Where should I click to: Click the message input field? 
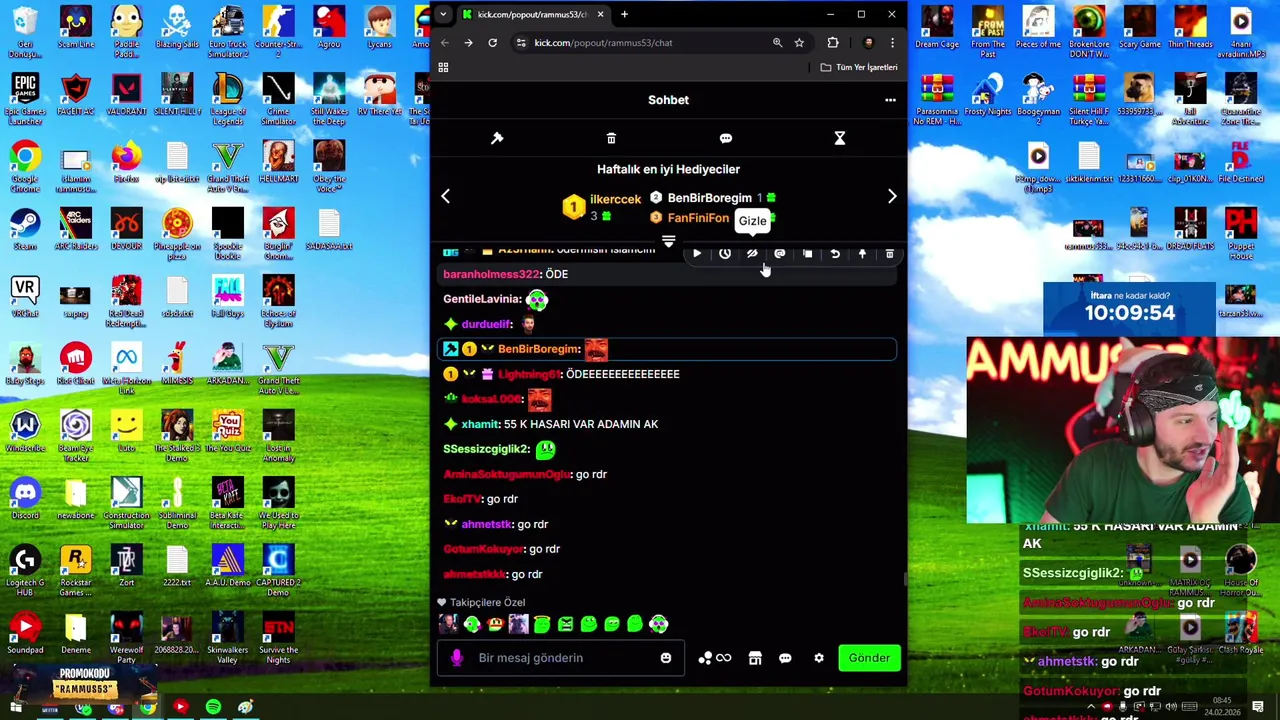pos(560,658)
